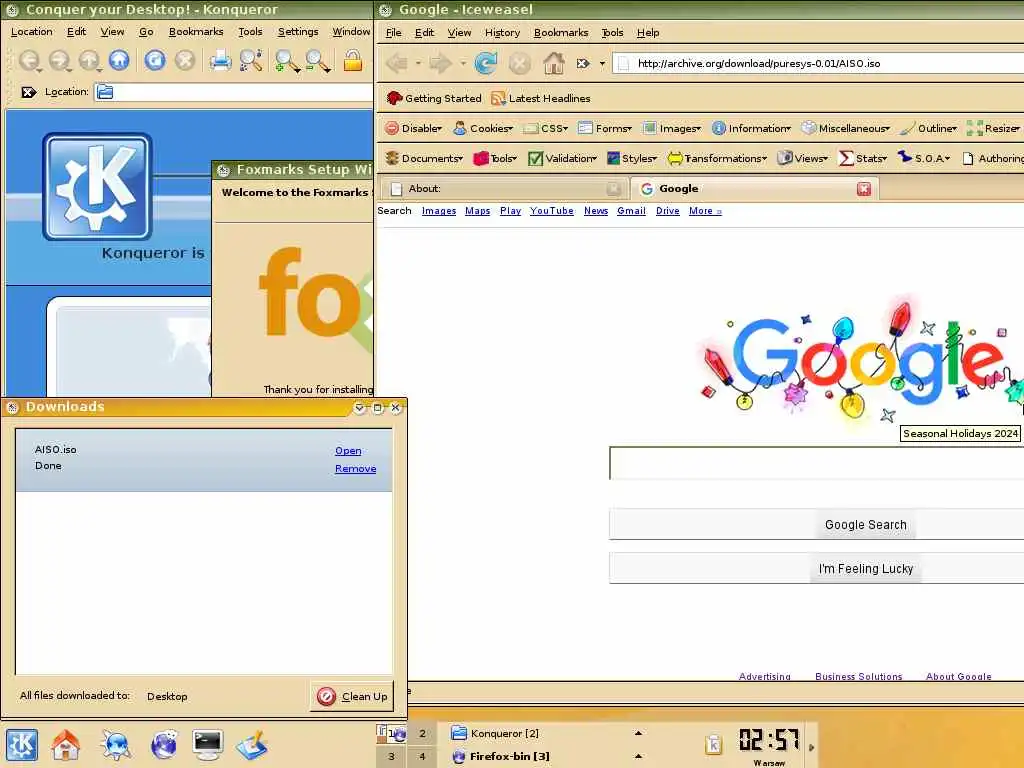This screenshot has width=1024, height=768.
Task: Reload the page in Konqueror toolbar
Action: click(x=155, y=61)
